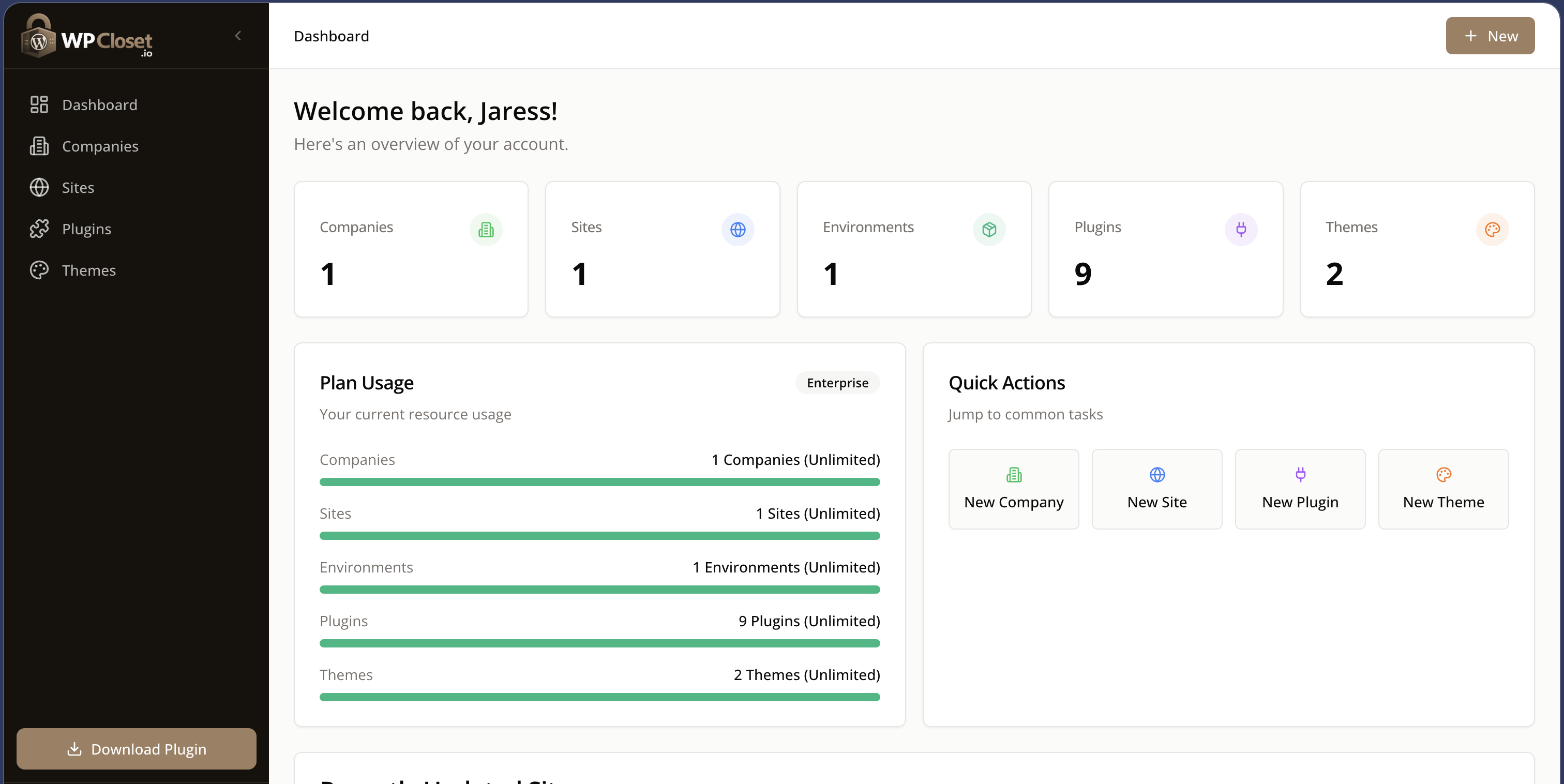Choose New Company quick action

pos(1013,489)
